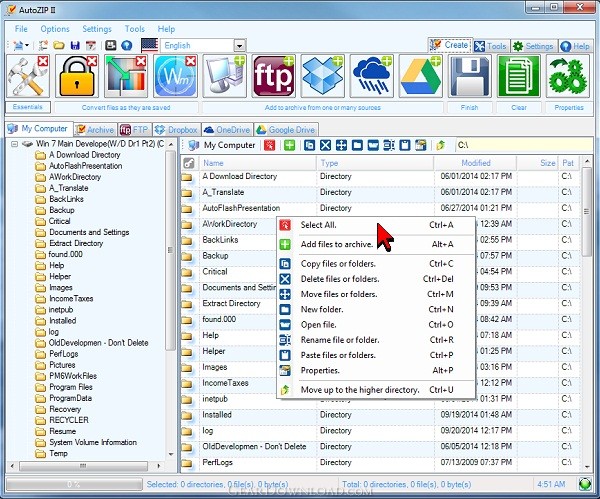Click the small blue save disk icon
The width and height of the screenshot is (600, 499).
pos(75,46)
